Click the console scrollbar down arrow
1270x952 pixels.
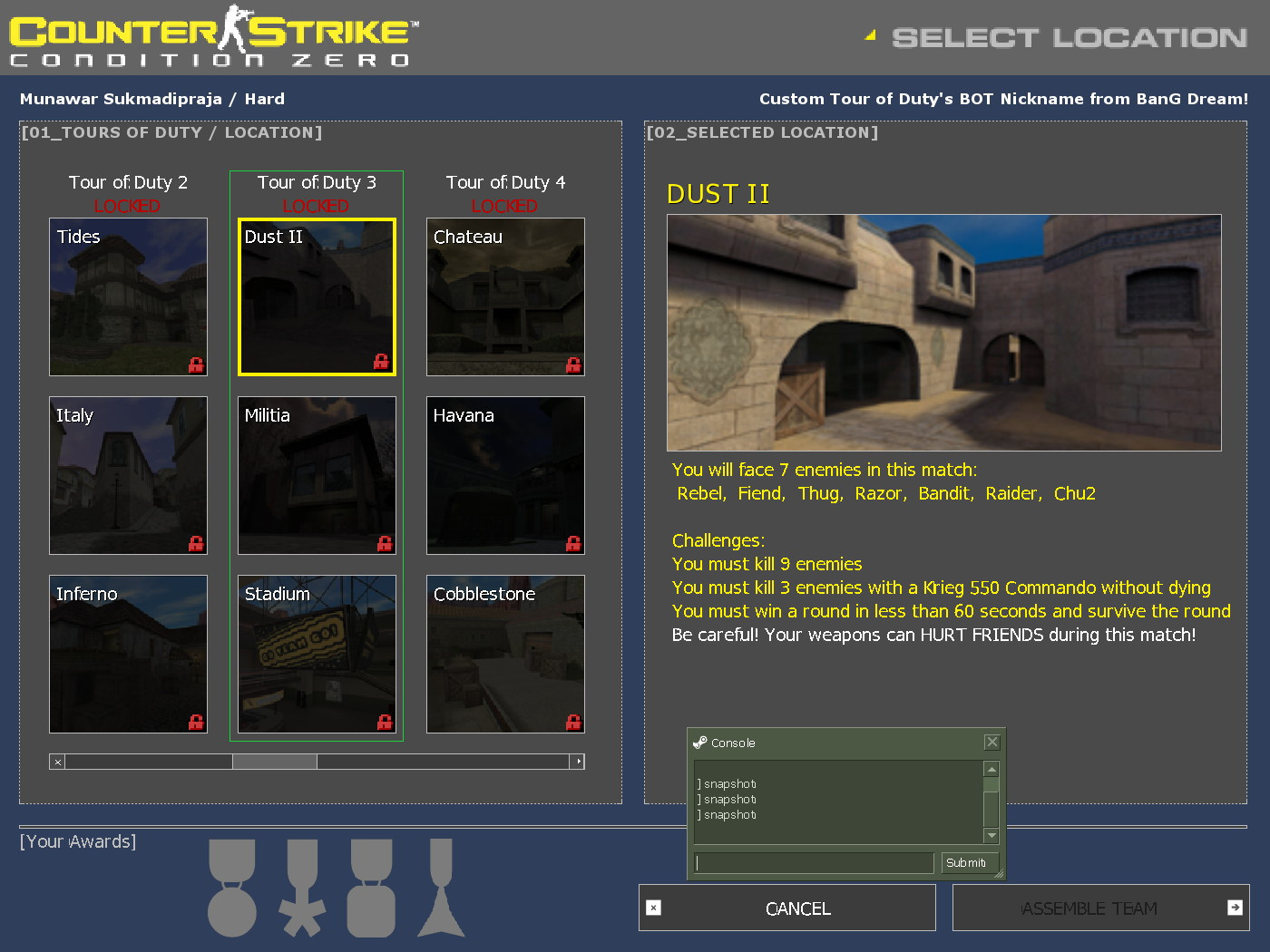coord(990,834)
